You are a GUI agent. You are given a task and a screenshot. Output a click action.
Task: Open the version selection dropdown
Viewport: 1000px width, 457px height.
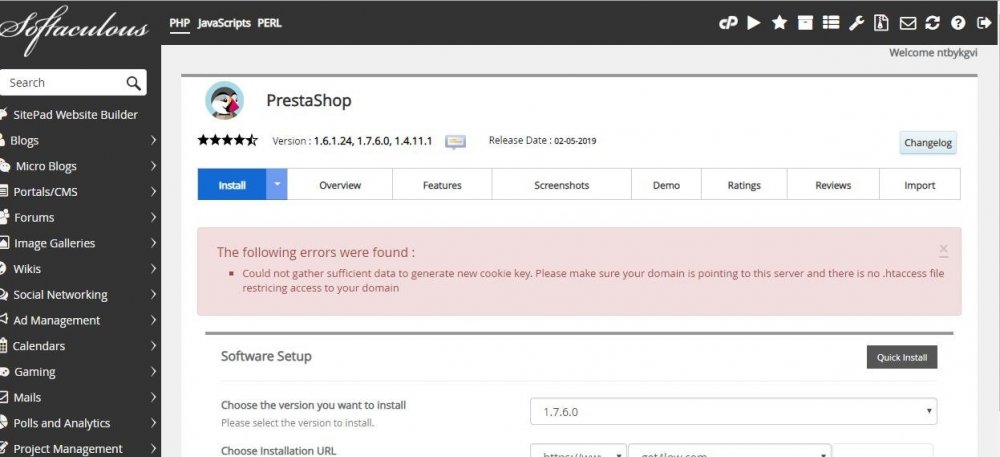(733, 410)
